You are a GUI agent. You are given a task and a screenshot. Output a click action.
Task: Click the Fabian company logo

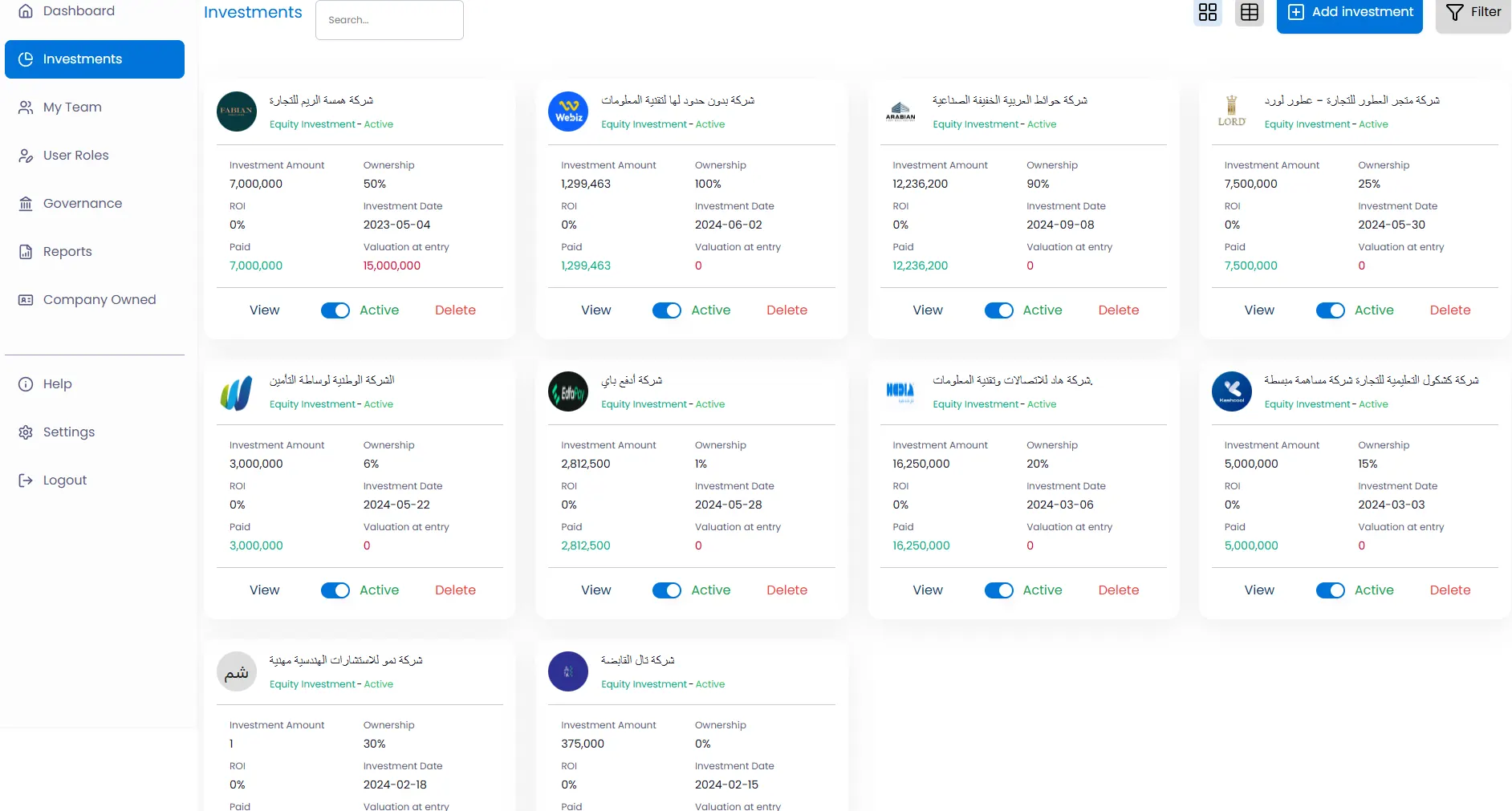coord(237,112)
